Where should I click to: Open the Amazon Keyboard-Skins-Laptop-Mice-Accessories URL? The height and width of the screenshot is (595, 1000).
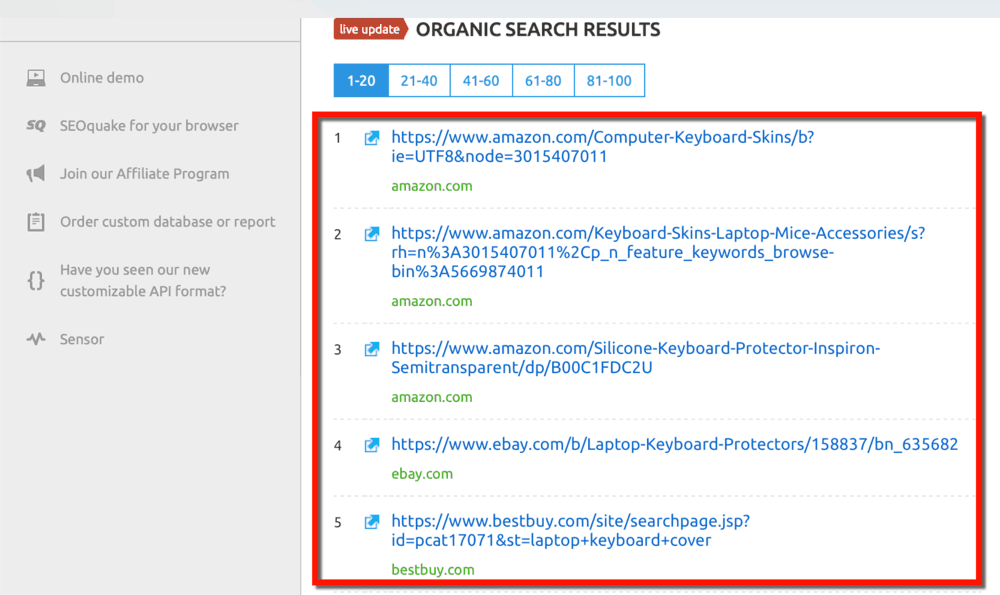pyautogui.click(x=658, y=252)
